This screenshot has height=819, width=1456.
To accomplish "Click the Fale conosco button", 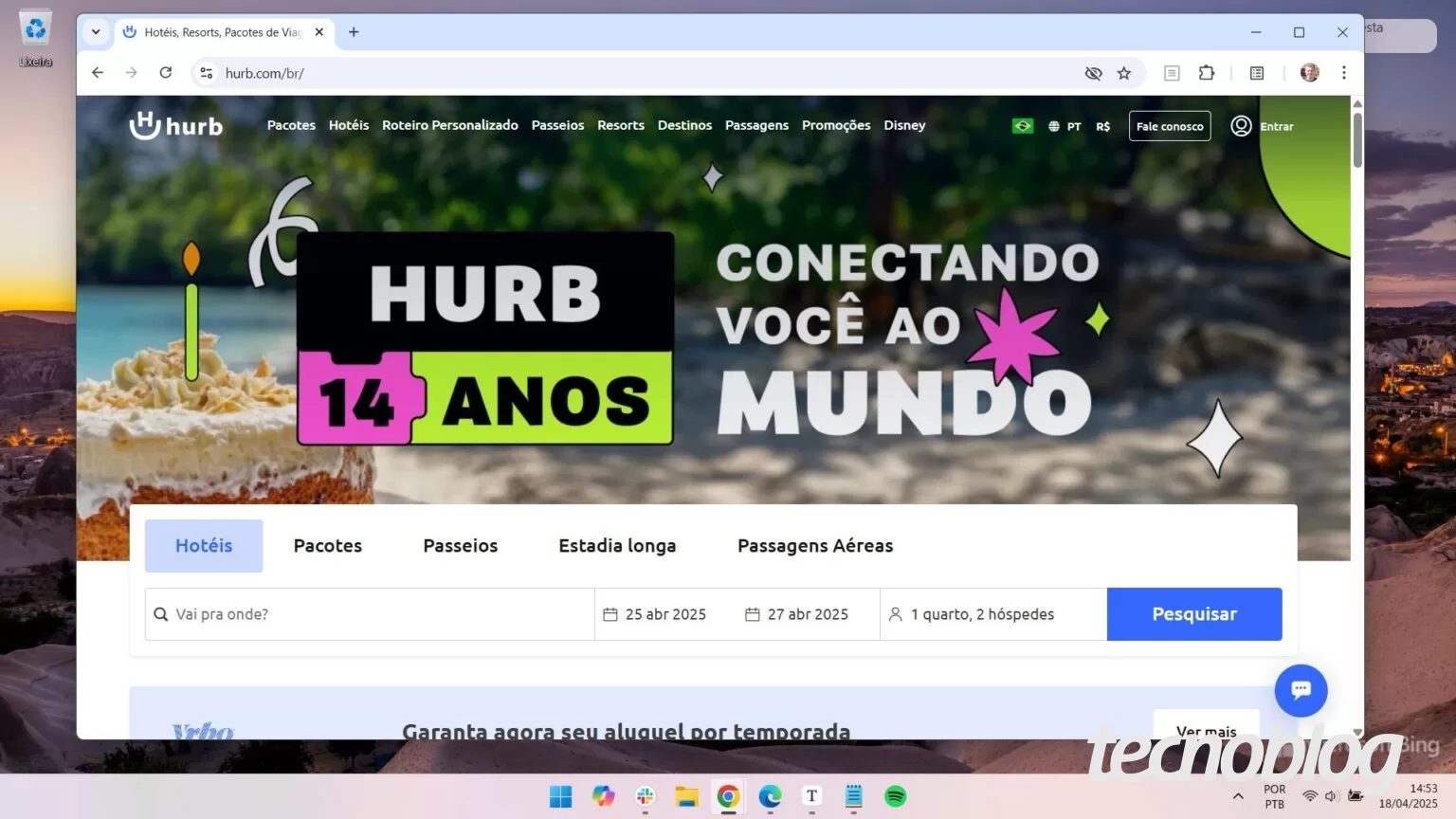I will 1170,126.
